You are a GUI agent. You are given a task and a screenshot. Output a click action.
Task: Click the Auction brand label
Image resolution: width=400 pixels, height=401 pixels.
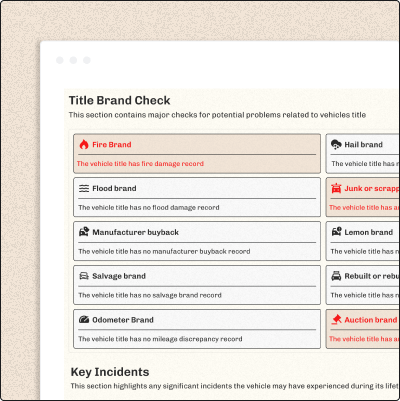pyautogui.click(x=371, y=320)
